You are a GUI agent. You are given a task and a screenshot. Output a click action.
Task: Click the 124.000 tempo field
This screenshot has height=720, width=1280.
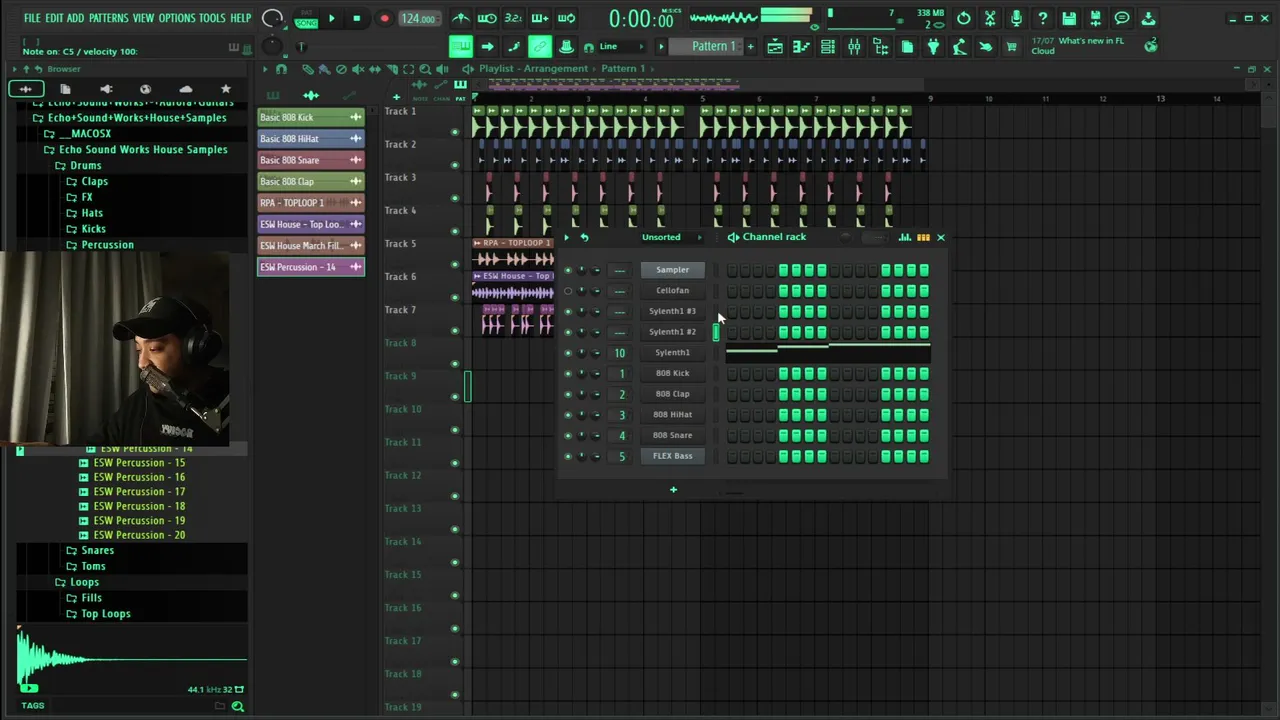(418, 18)
